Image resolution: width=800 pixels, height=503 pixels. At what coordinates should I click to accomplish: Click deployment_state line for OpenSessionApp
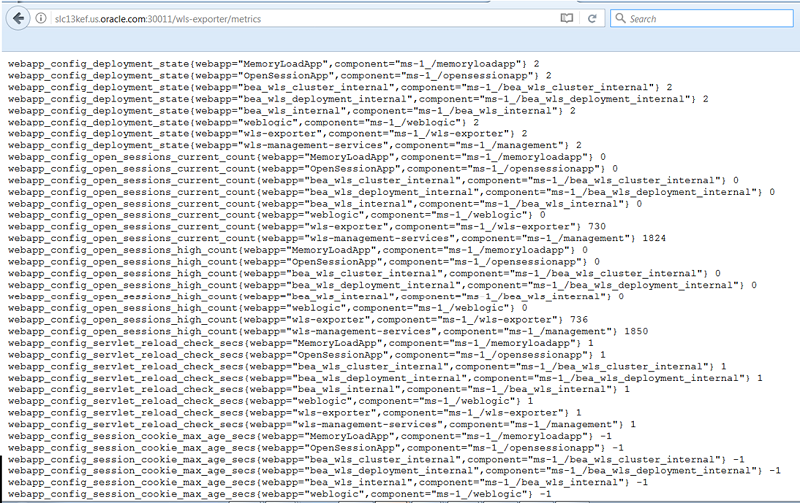pyautogui.click(x=280, y=76)
